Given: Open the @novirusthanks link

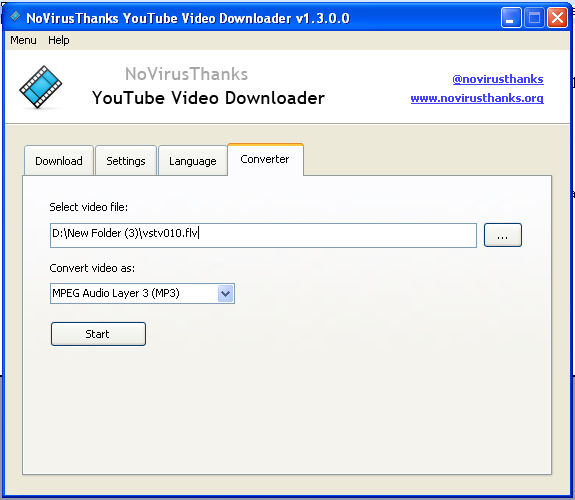Looking at the screenshot, I should pos(498,79).
